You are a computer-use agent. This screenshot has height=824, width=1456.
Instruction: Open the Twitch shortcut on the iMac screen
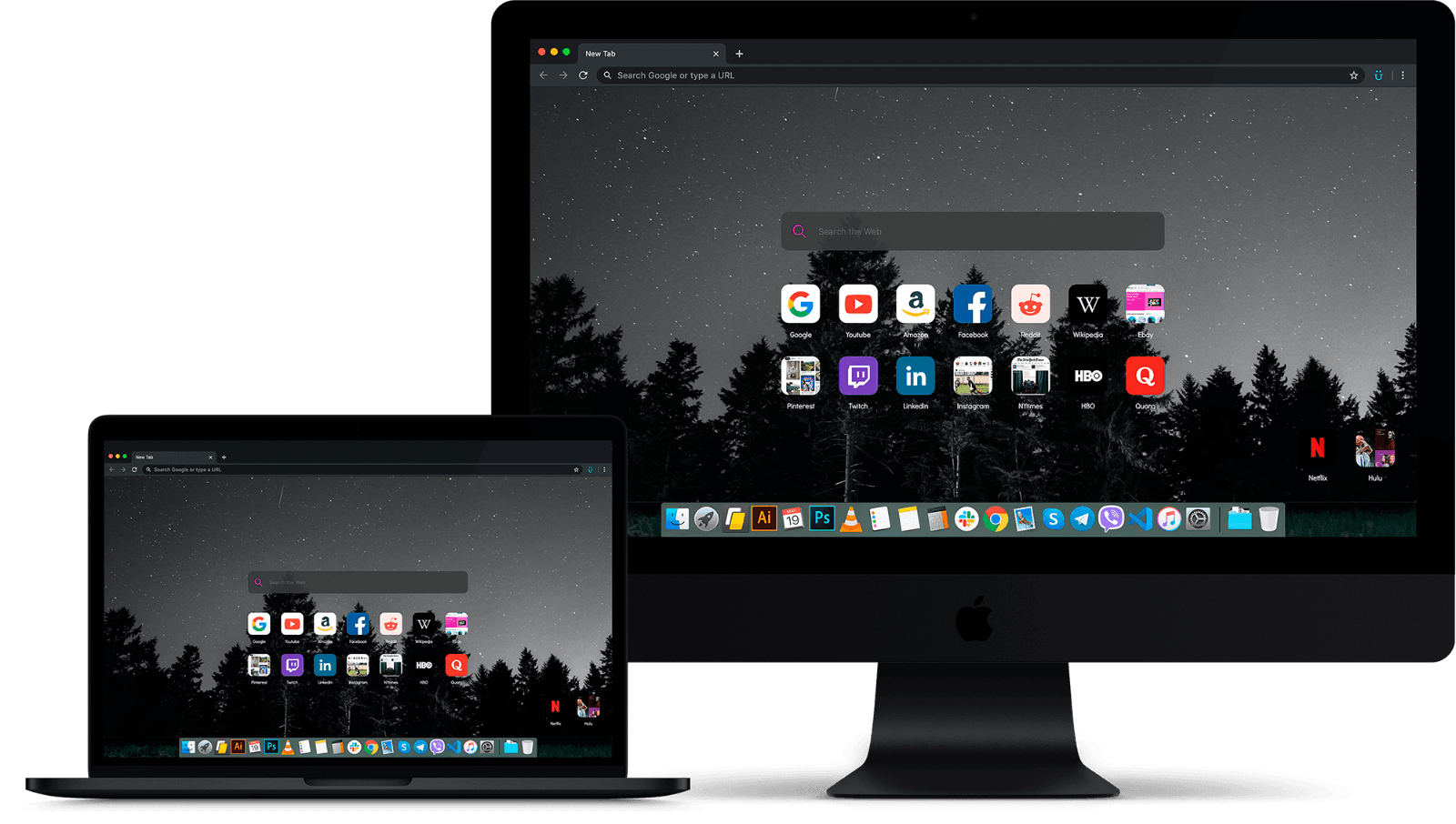tap(858, 376)
